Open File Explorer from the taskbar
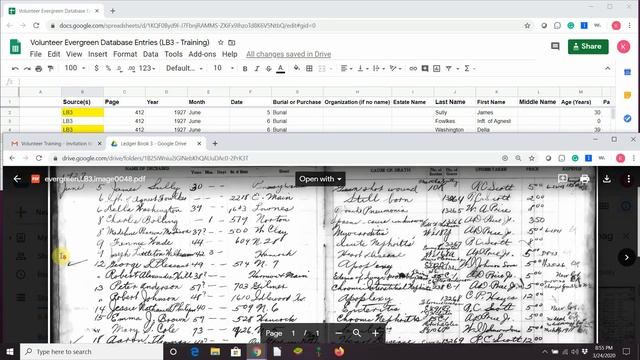Image resolution: width=640 pixels, height=360 pixels. 215,351
